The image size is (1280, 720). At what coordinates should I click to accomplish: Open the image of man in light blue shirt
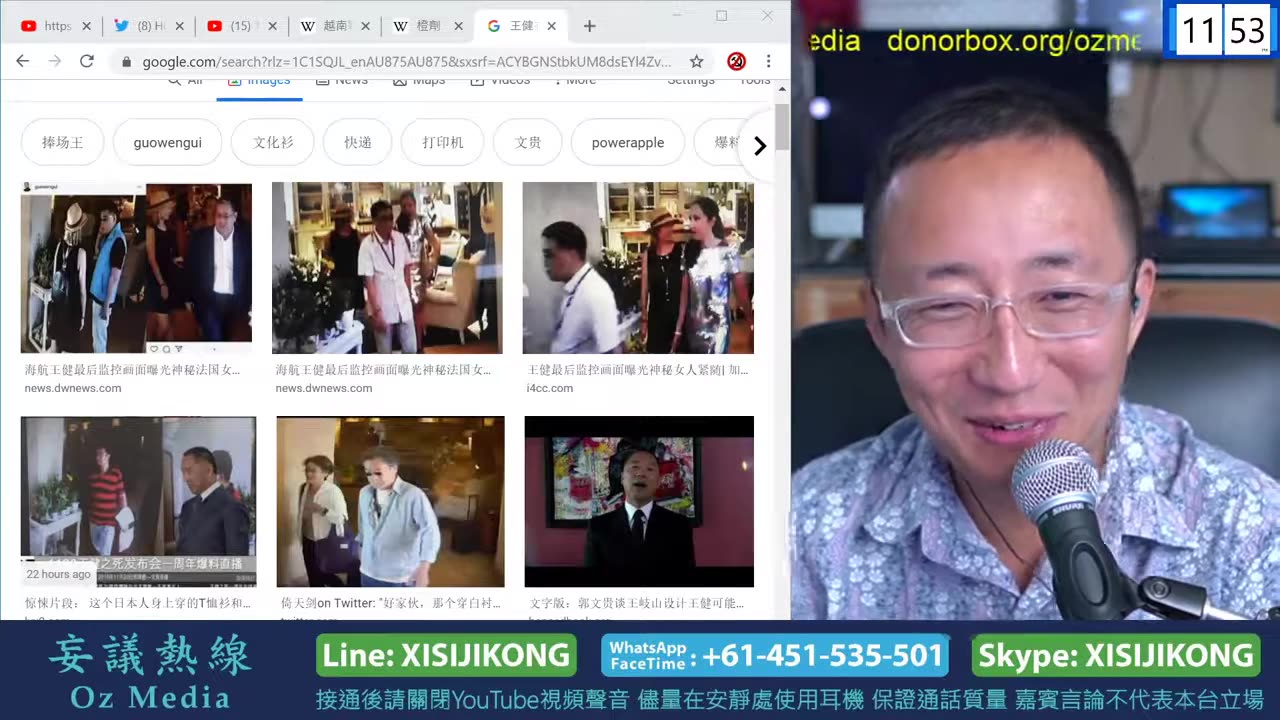(391, 502)
